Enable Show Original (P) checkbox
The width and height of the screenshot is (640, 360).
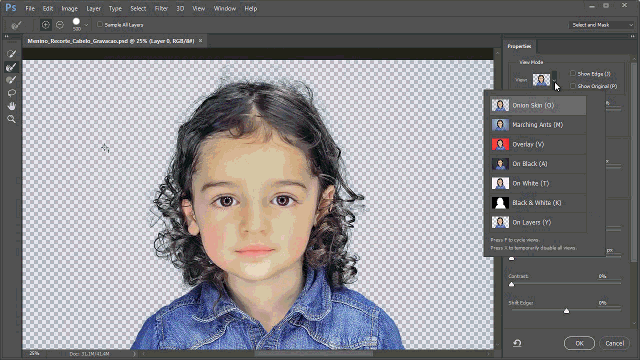point(573,86)
